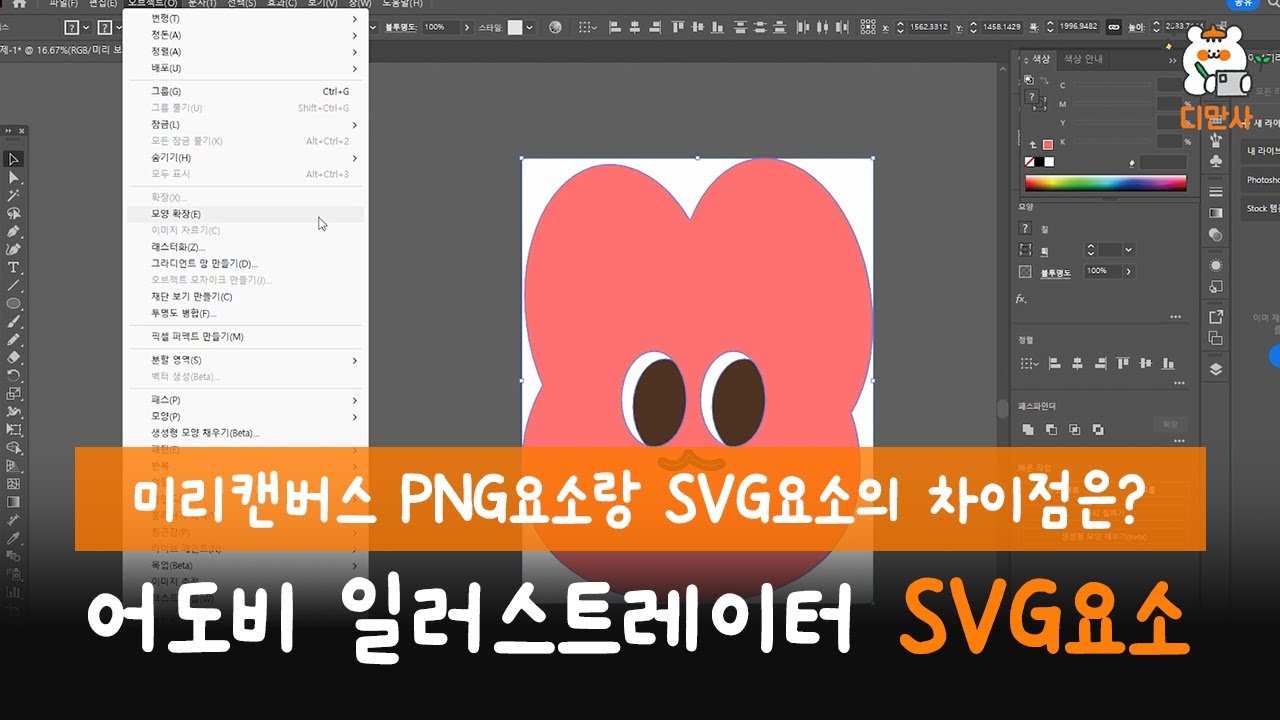The image size is (1280, 720).
Task: Open the Align To dropdown in the Align panel
Action: [x=1029, y=362]
